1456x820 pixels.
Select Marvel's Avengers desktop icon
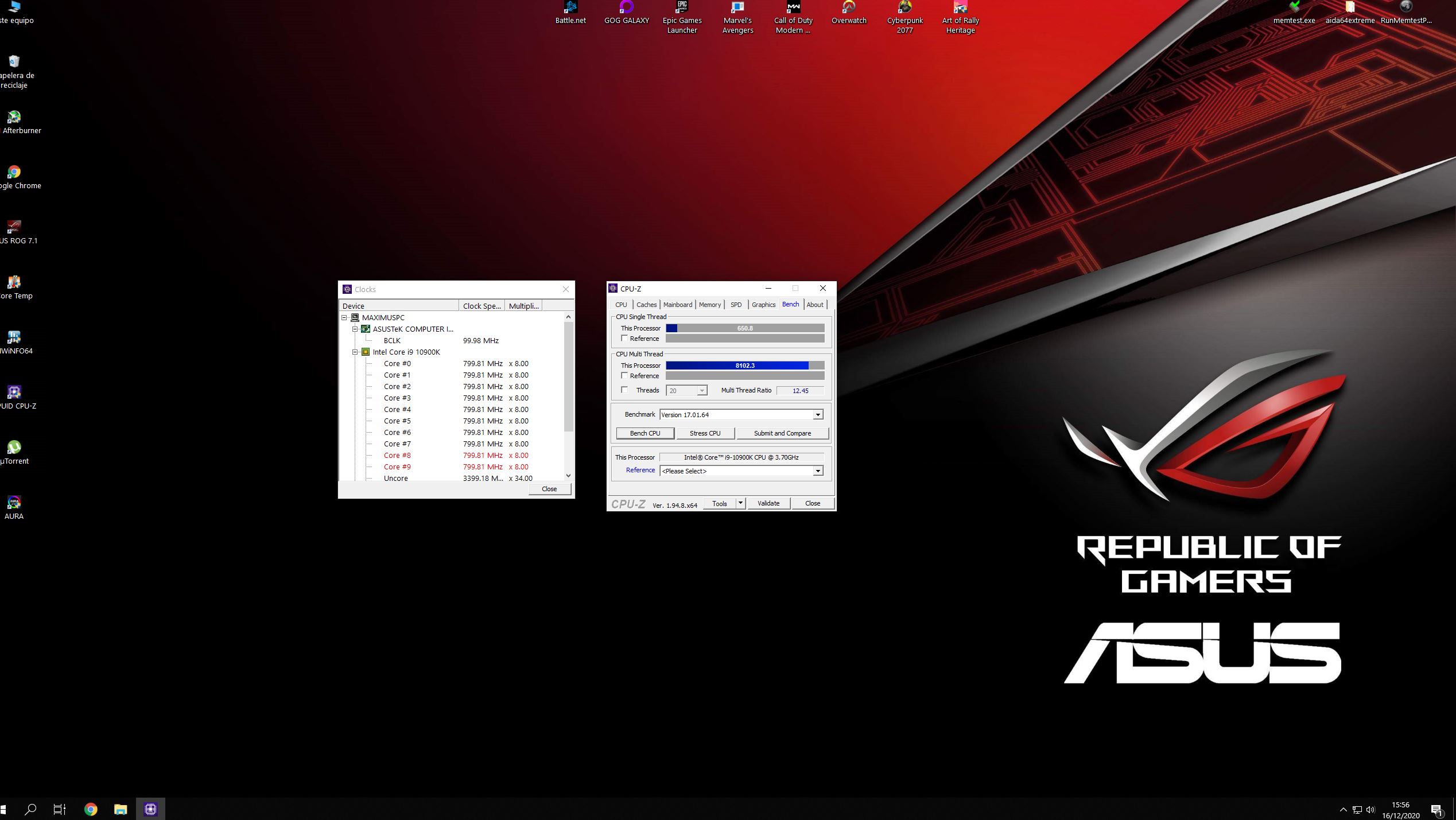coord(737,17)
